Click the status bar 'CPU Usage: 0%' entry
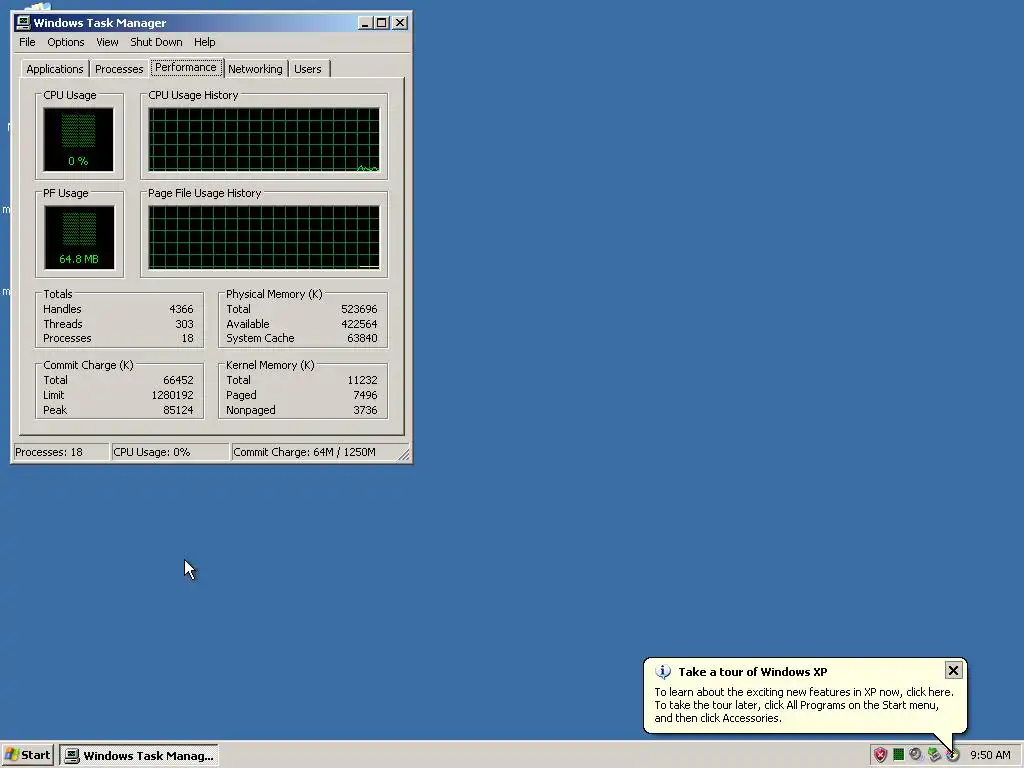This screenshot has width=1024, height=768. 170,452
